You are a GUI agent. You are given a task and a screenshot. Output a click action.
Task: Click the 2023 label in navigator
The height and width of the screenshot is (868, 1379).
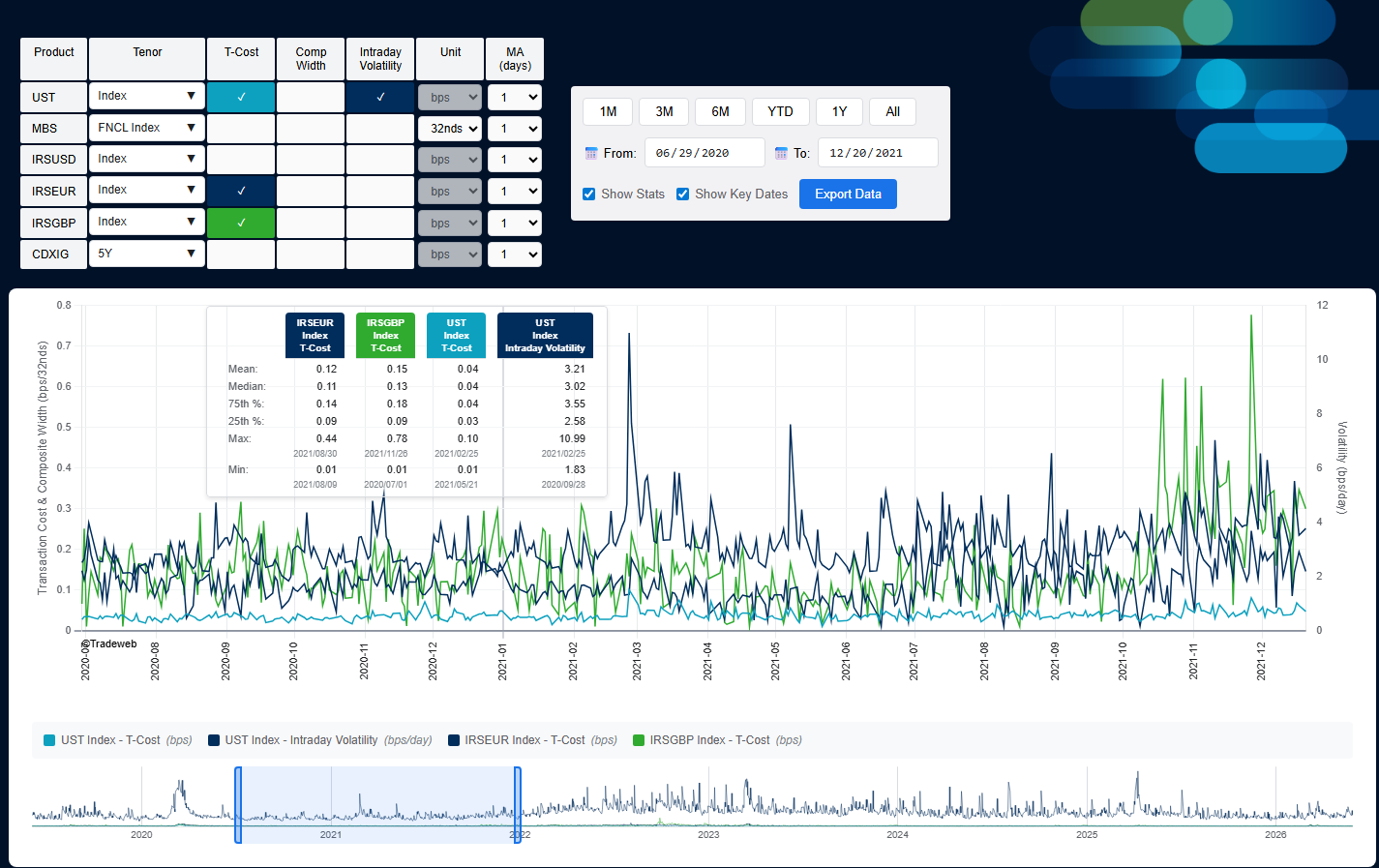click(x=708, y=834)
